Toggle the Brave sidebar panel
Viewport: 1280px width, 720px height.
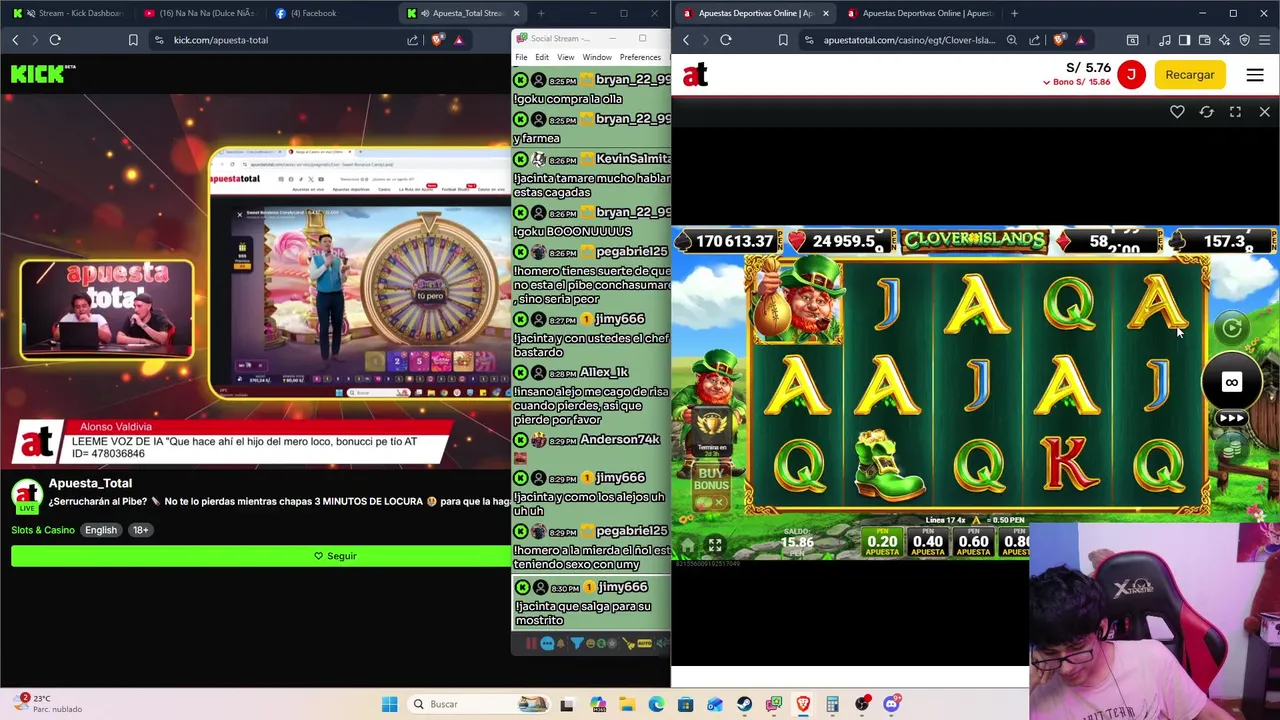1185,40
